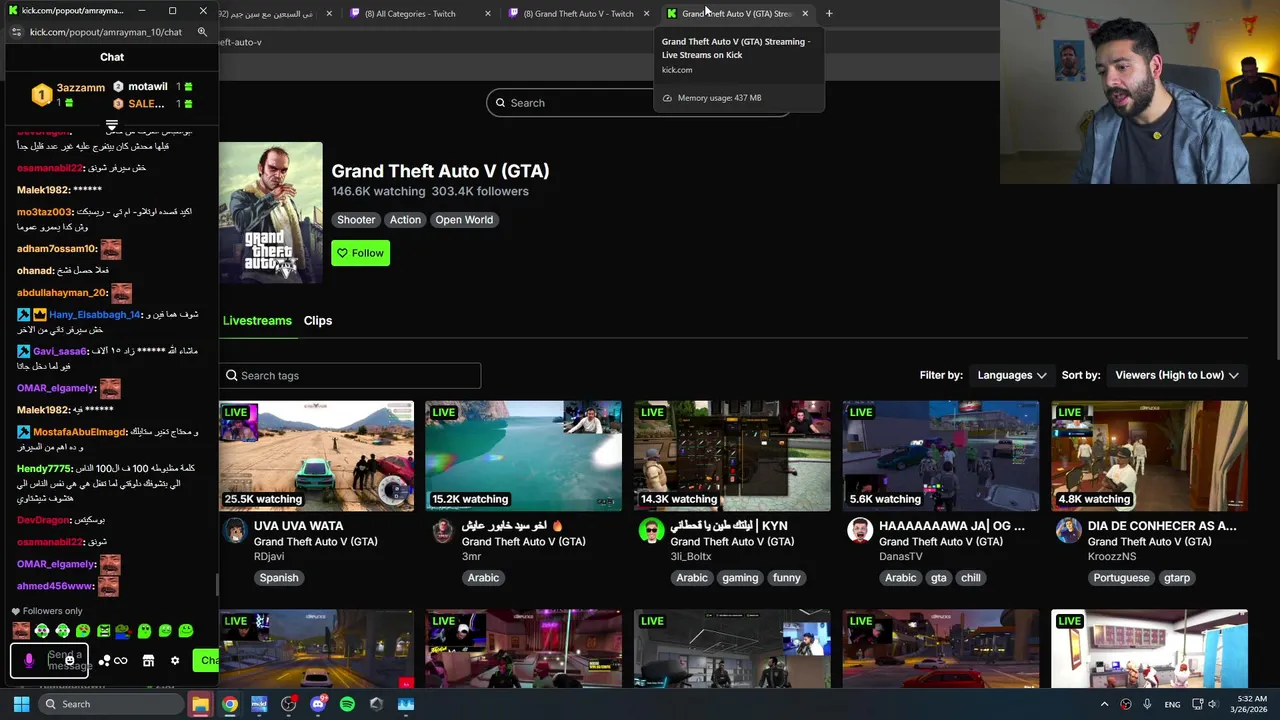Image resolution: width=1280 pixels, height=720 pixels.
Task: Click the first mustache-face emote in chat emote row
Action: point(21,631)
